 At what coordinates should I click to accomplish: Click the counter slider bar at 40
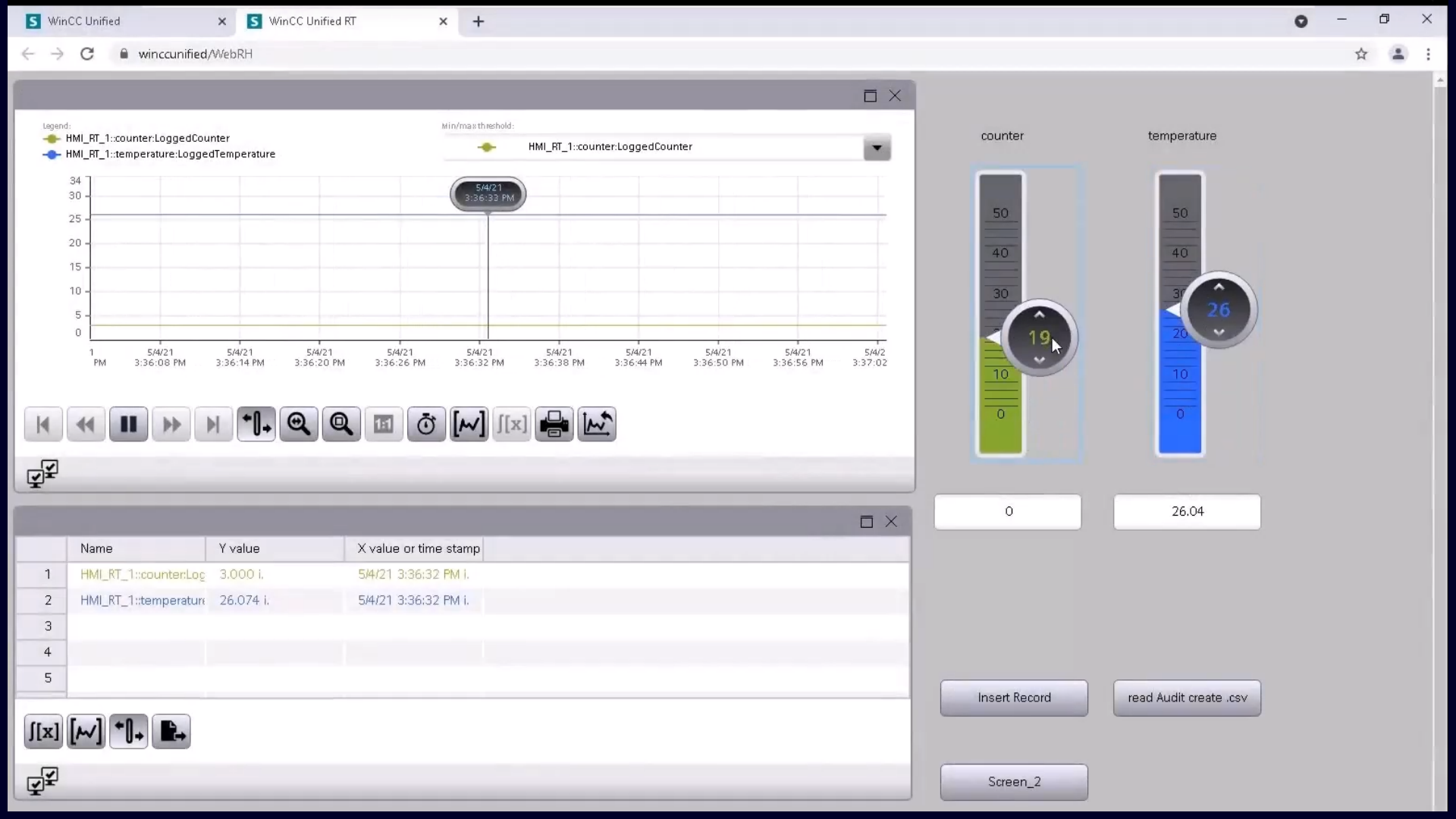click(1000, 253)
